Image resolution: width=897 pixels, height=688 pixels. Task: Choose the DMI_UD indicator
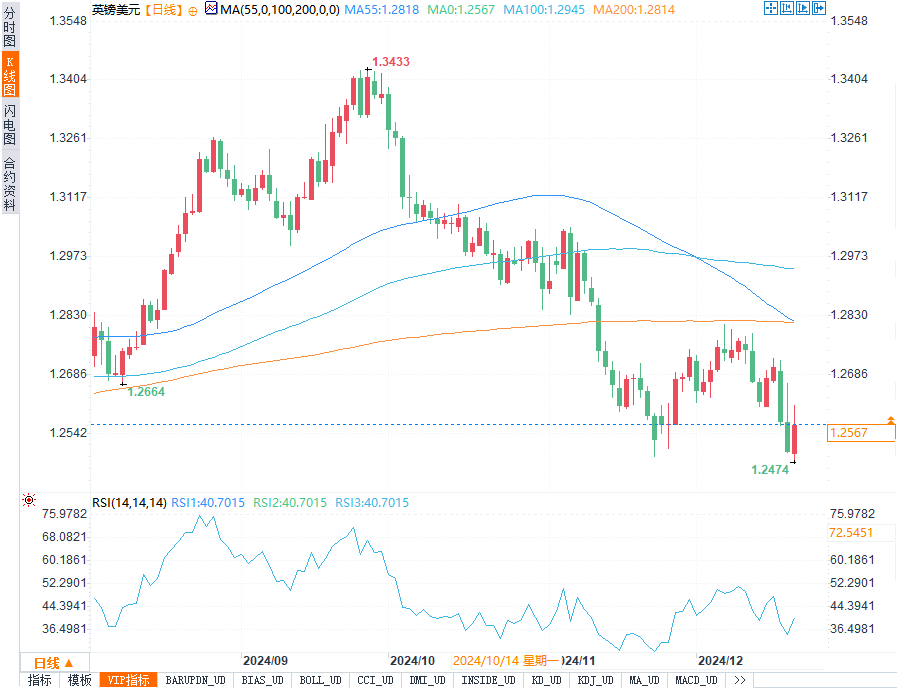[x=428, y=680]
